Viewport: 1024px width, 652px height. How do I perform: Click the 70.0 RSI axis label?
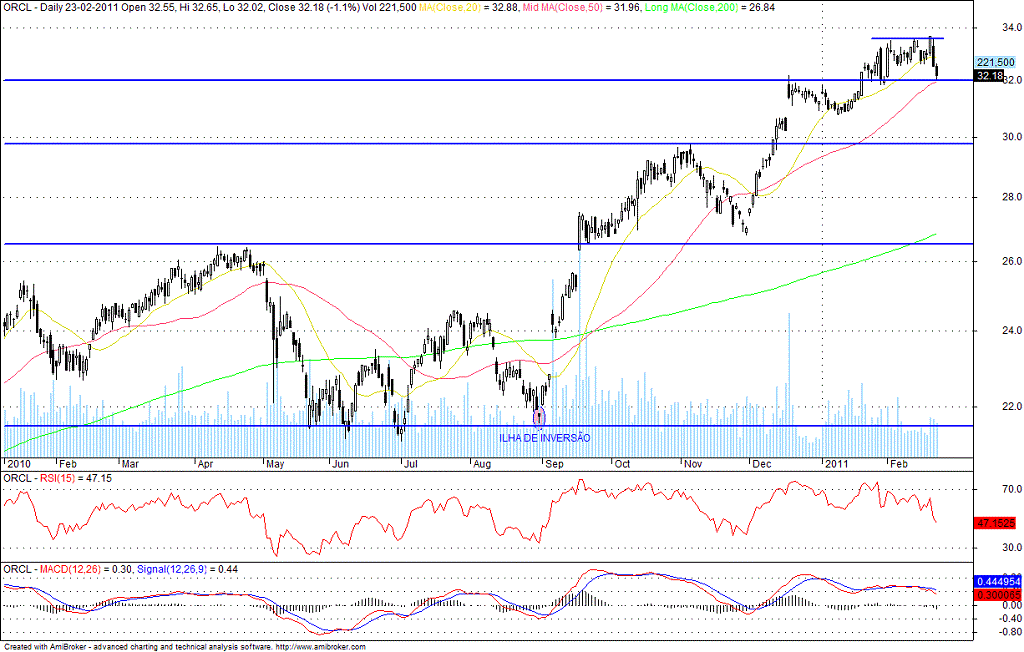pyautogui.click(x=1012, y=489)
